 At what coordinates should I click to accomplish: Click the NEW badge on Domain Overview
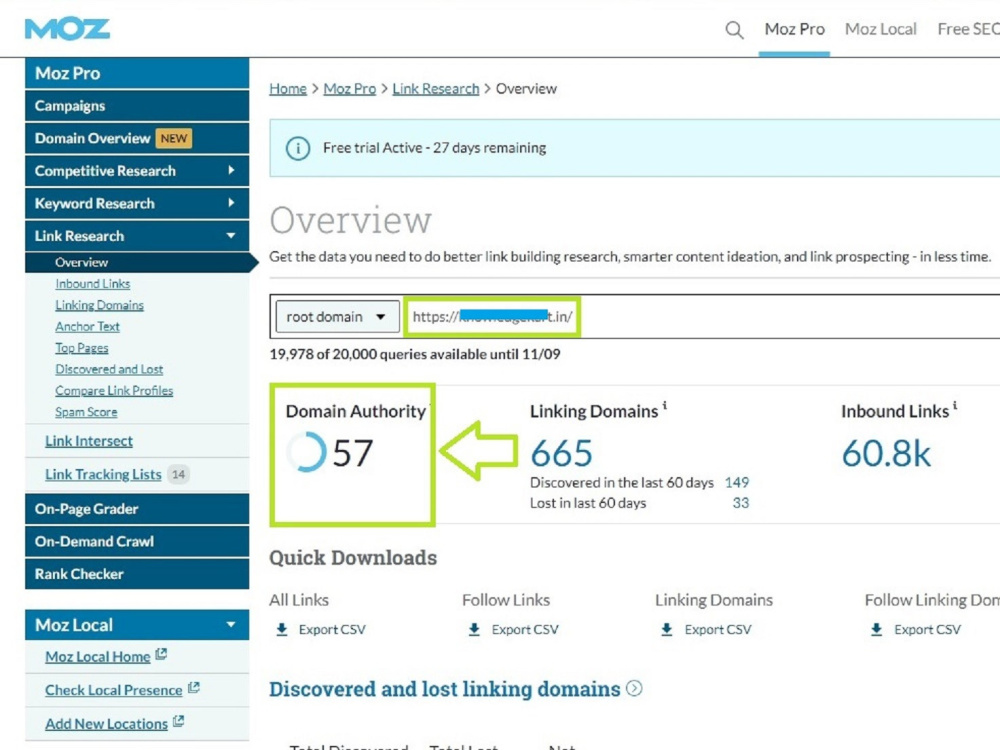click(173, 138)
